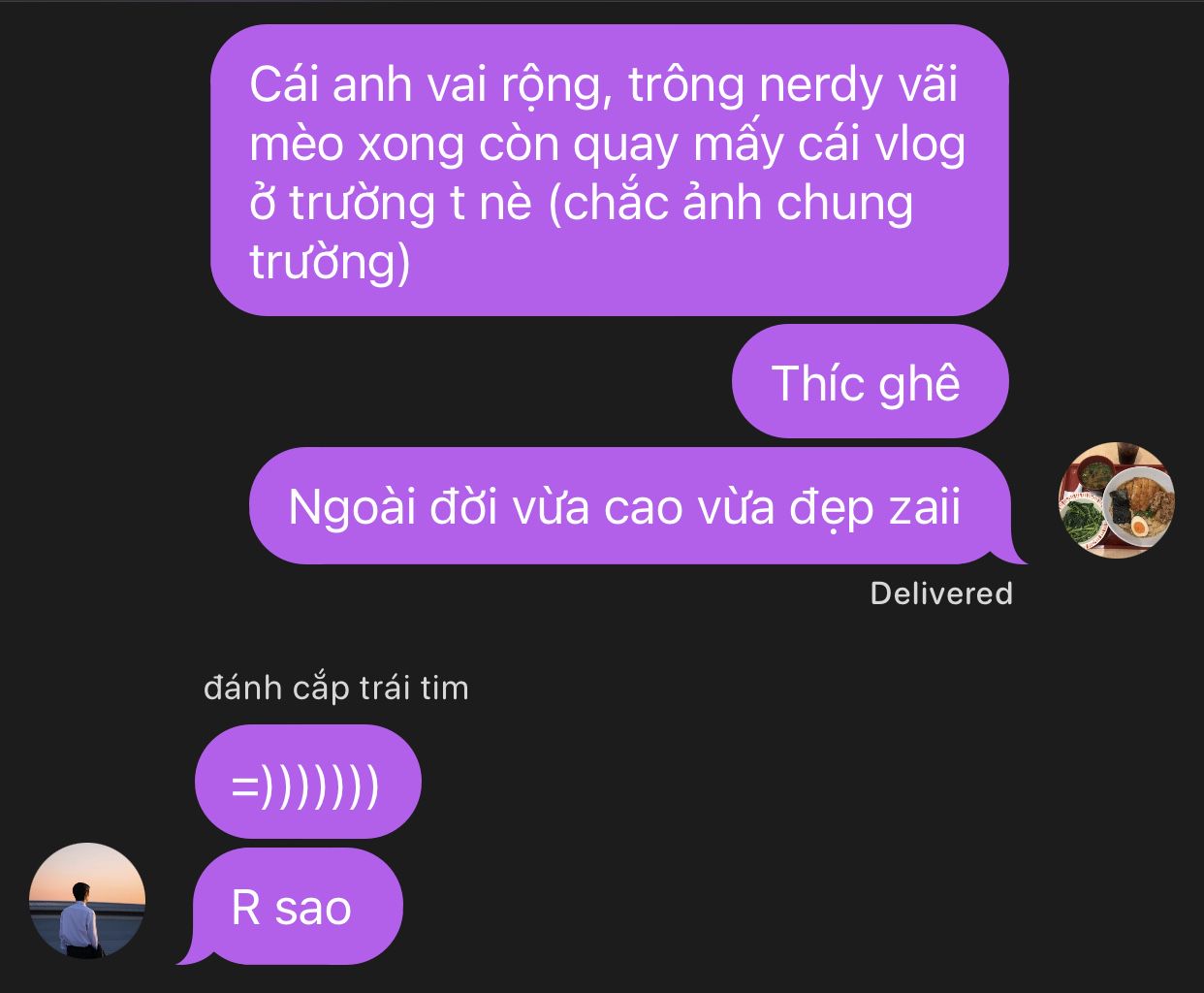This screenshot has height=993, width=1204.
Task: Click the word "nerdy" in the first message
Action: [x=820, y=84]
